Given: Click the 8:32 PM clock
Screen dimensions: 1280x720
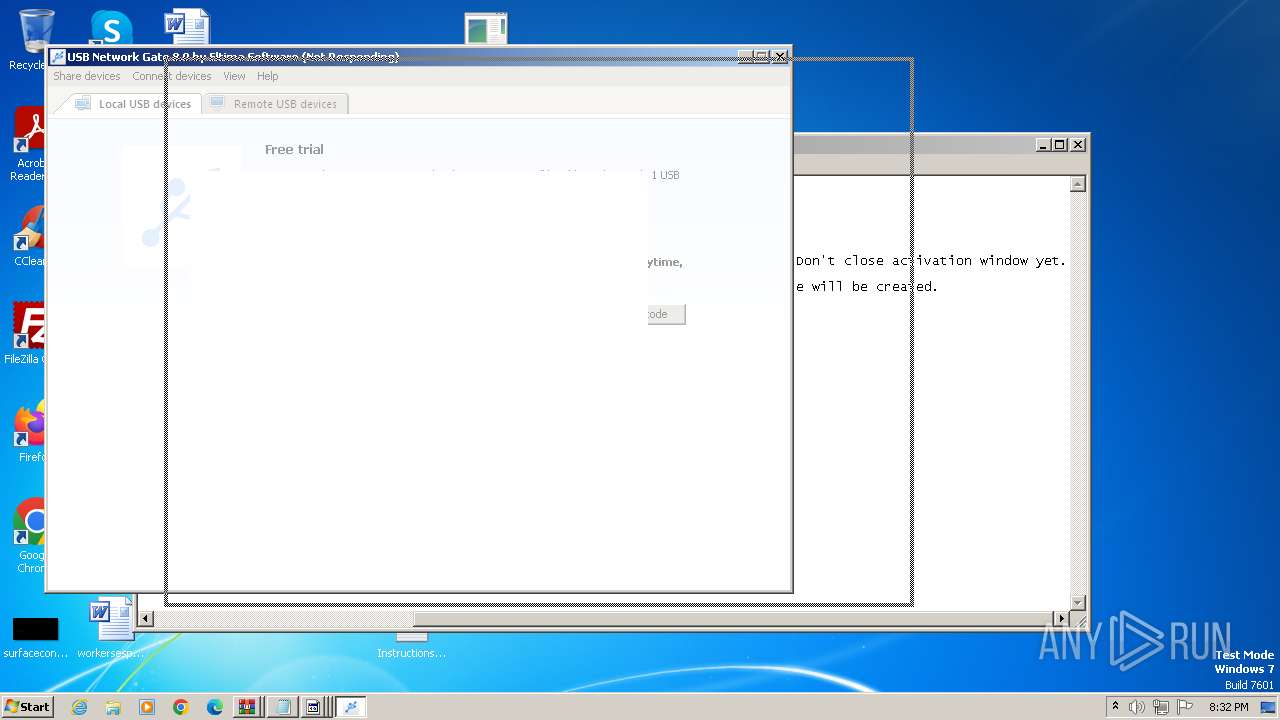Looking at the screenshot, I should tap(1228, 707).
